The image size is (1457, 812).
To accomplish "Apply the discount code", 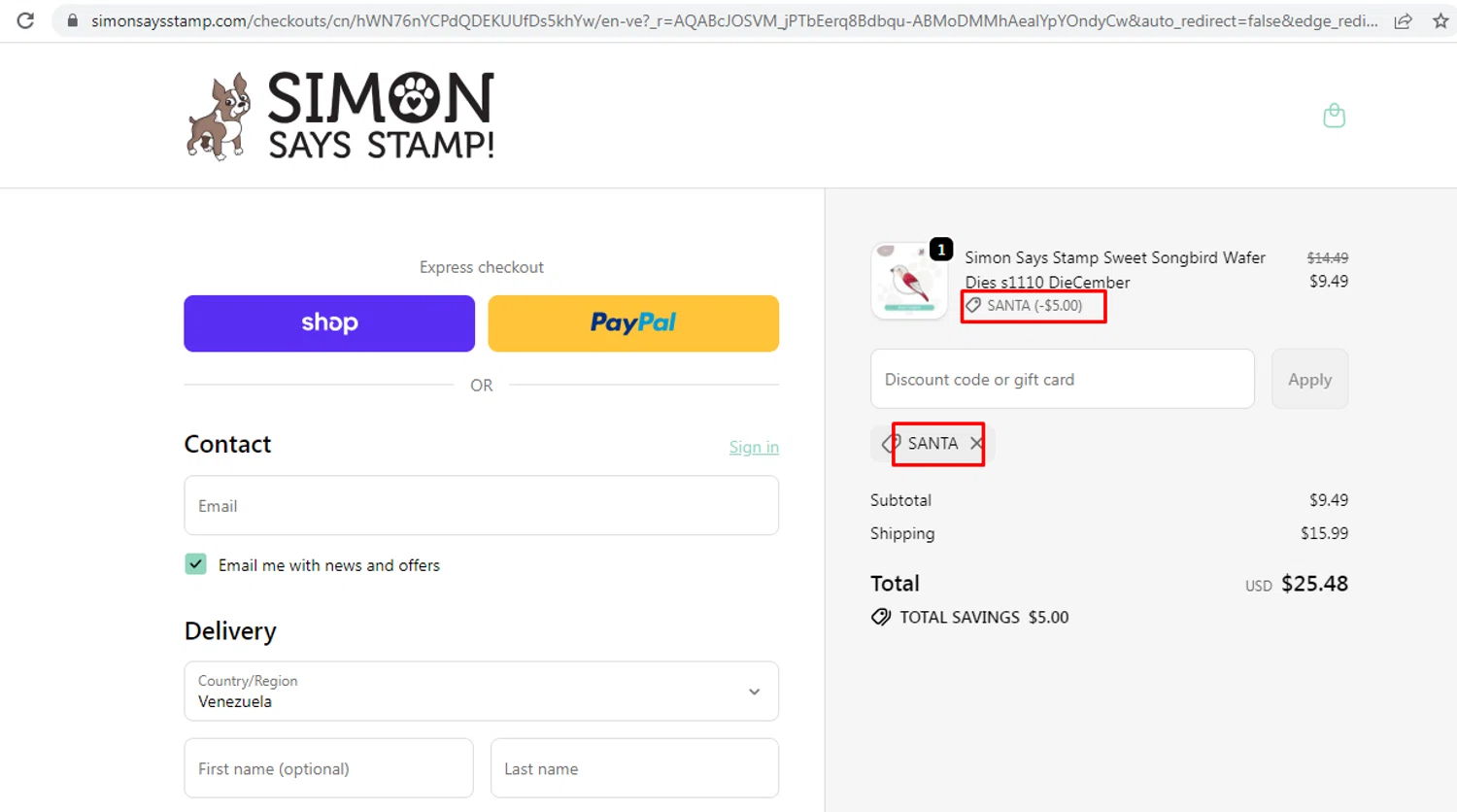I will point(1309,379).
